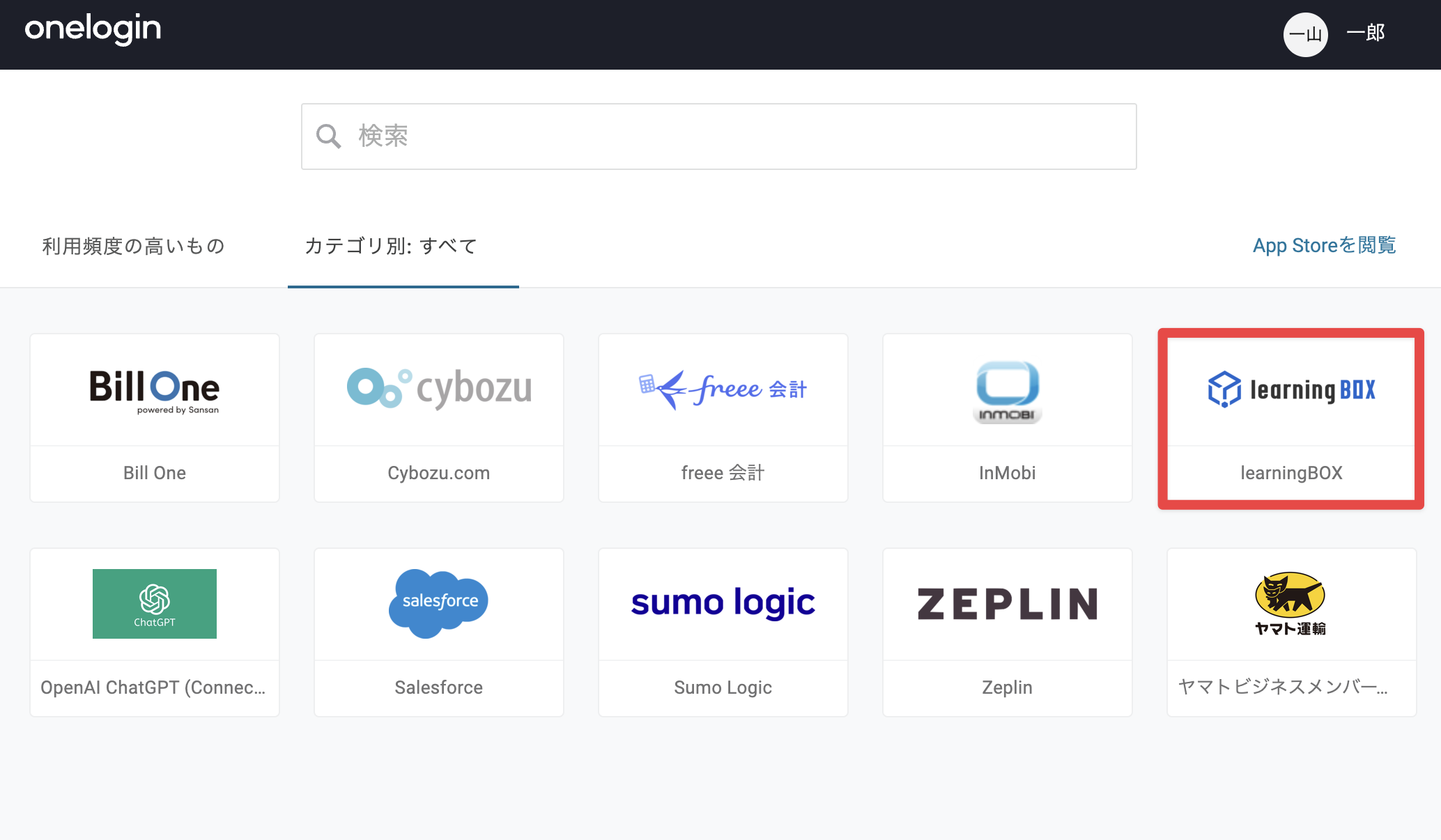Viewport: 1441px width, 840px height.
Task: Launch the cybozu logo tile
Action: coord(439,388)
